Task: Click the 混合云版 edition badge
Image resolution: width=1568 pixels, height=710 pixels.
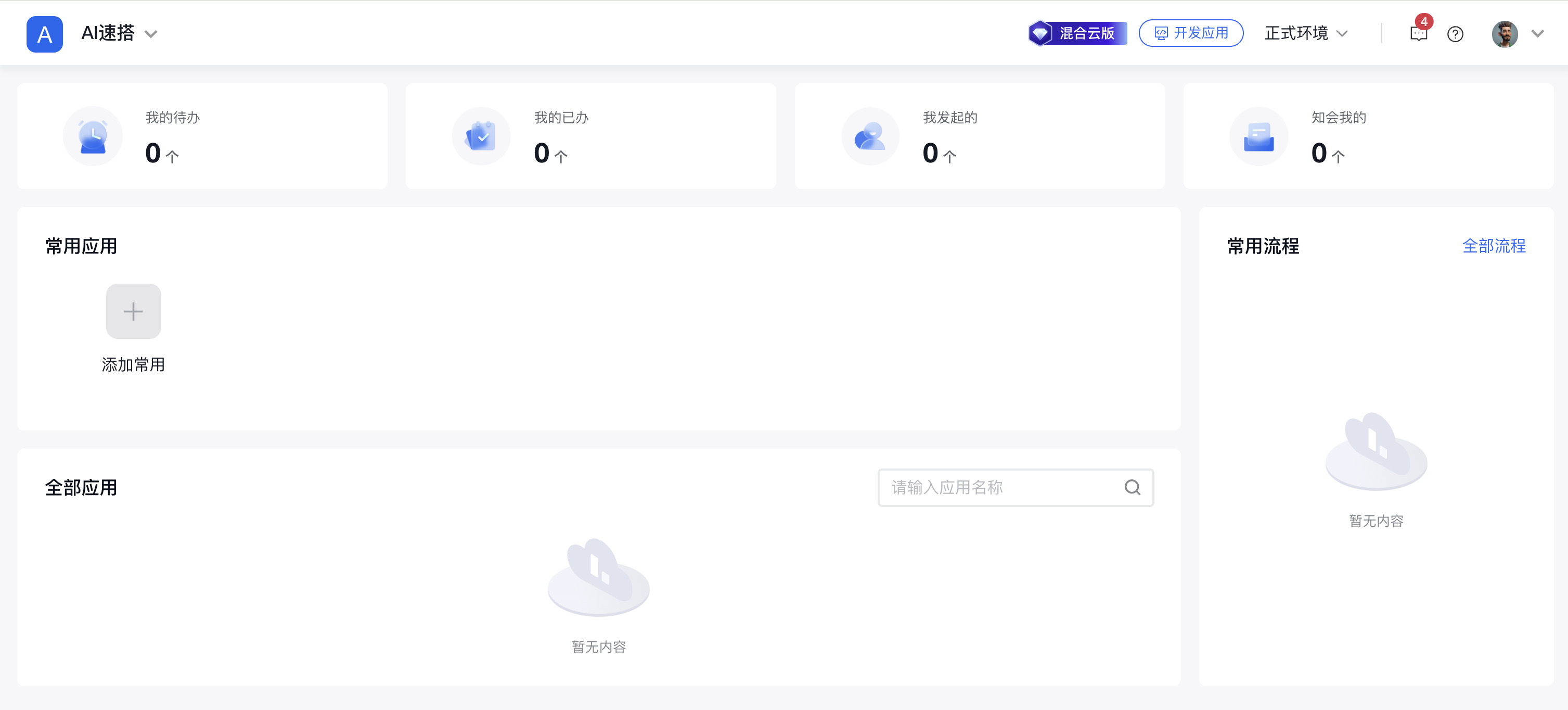Action: pyautogui.click(x=1077, y=33)
